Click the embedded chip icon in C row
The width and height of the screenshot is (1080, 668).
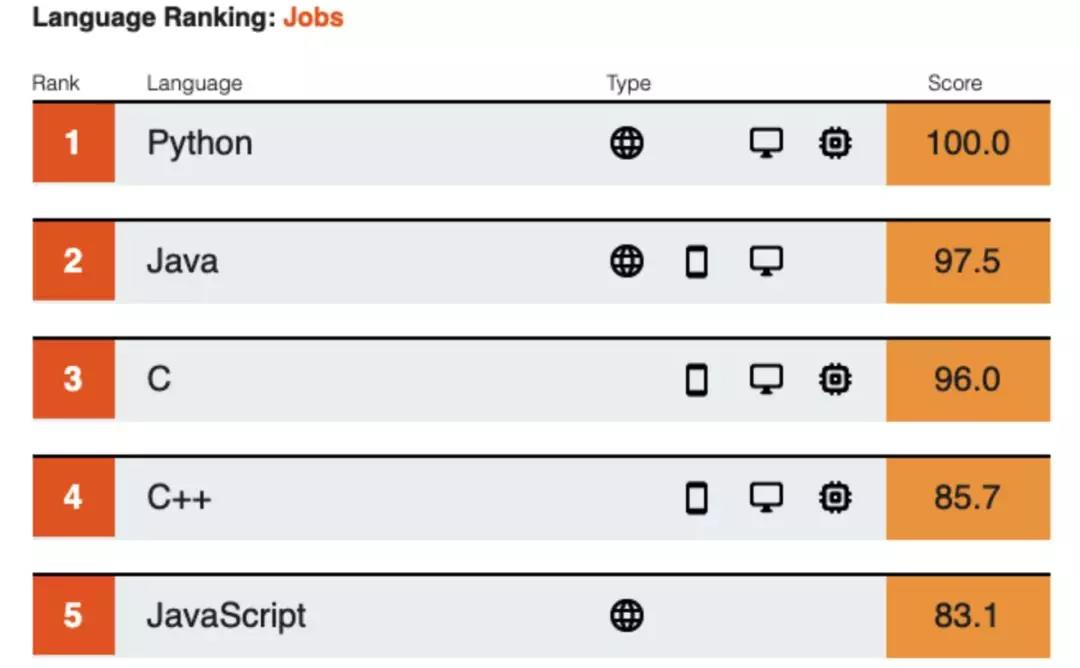[x=835, y=380]
